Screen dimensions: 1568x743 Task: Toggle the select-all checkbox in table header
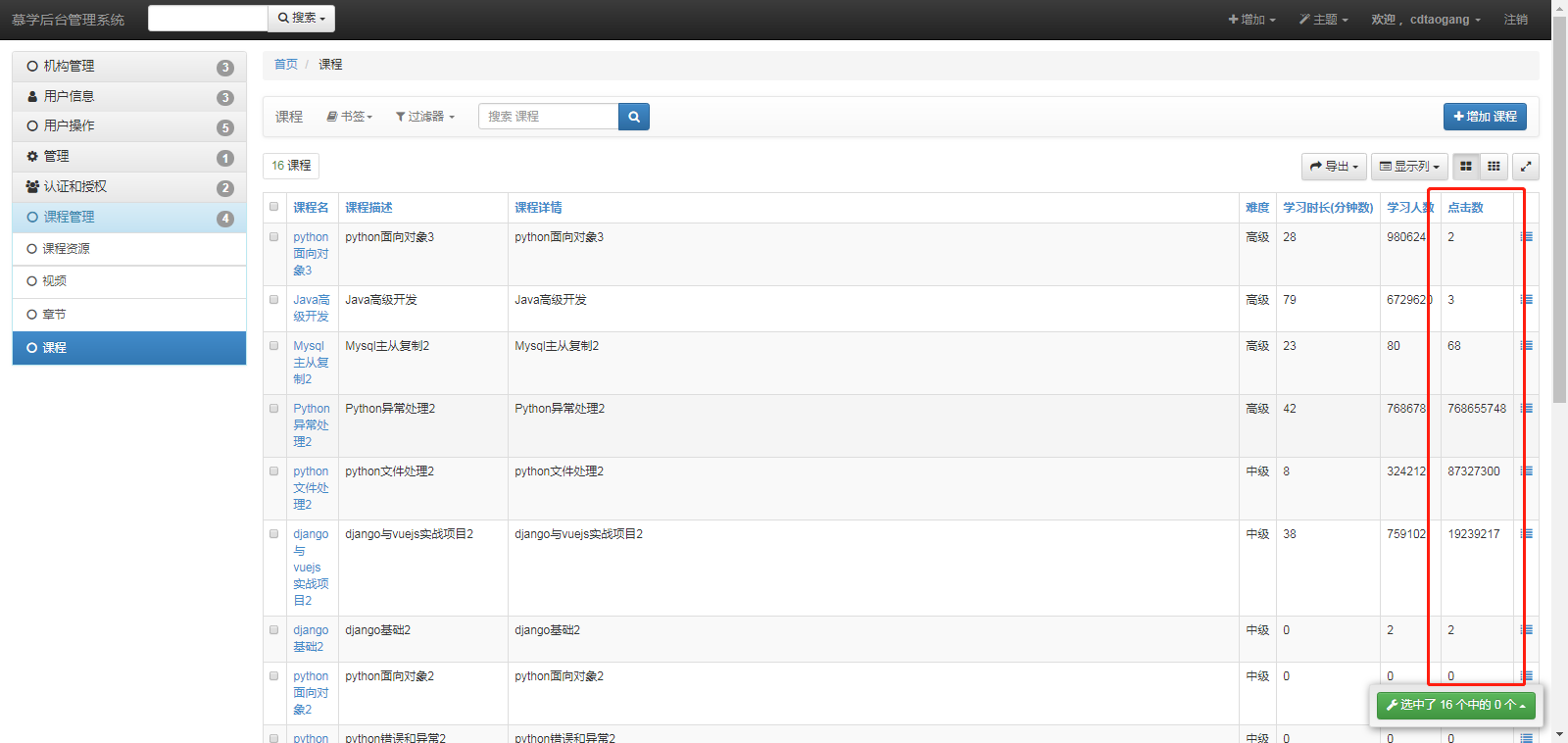(x=274, y=206)
